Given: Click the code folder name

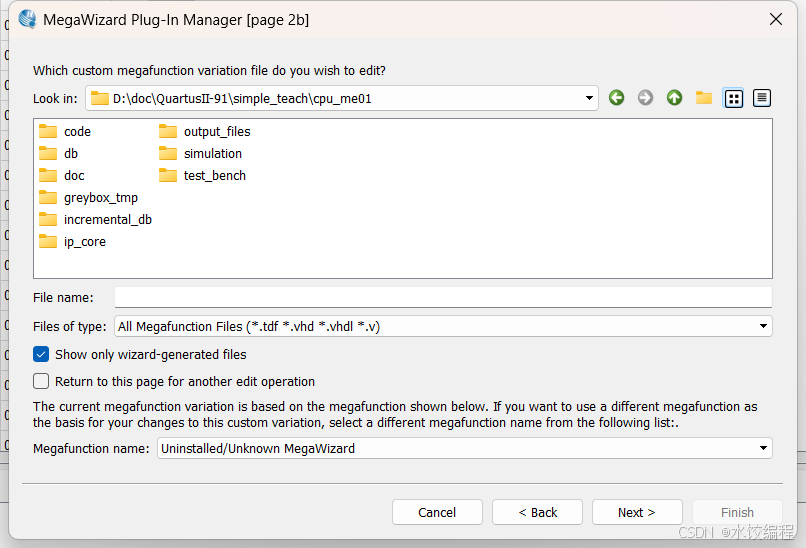Looking at the screenshot, I should point(77,132).
